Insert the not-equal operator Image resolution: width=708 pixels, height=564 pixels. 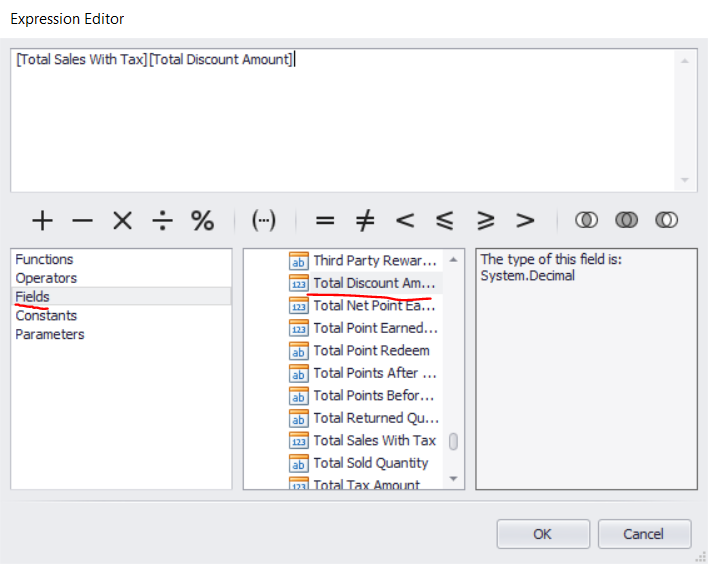365,221
